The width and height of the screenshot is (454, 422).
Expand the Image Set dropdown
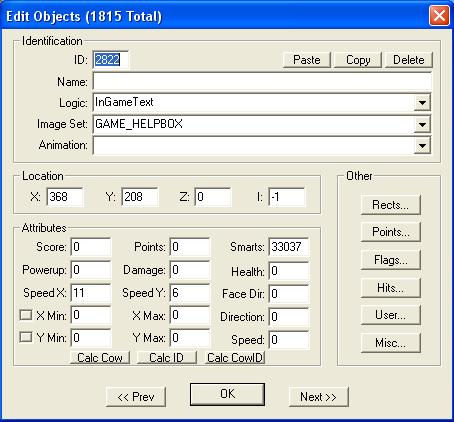tap(422, 124)
